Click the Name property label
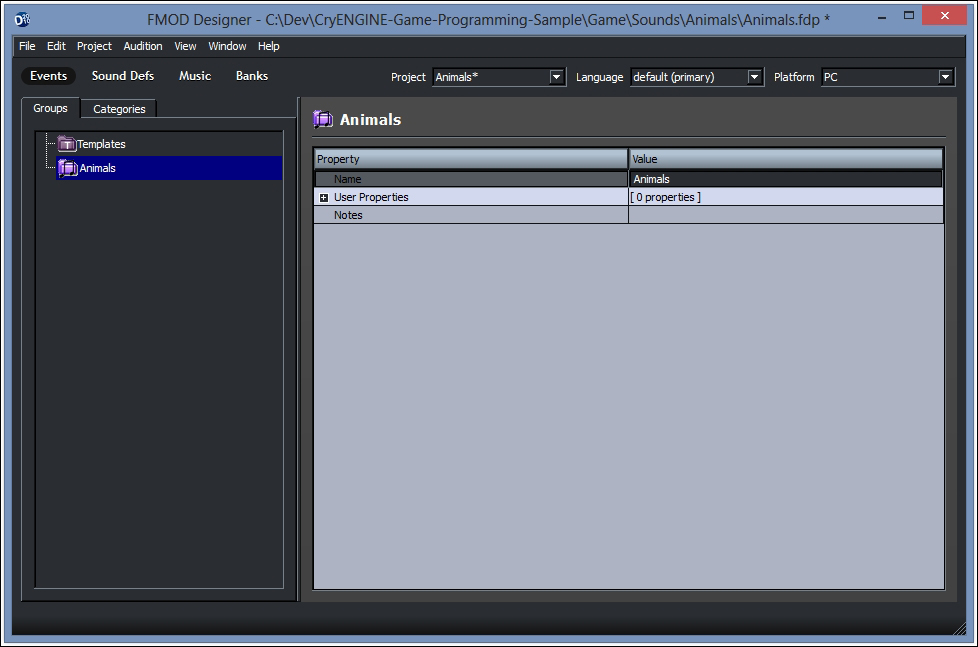 tap(347, 179)
